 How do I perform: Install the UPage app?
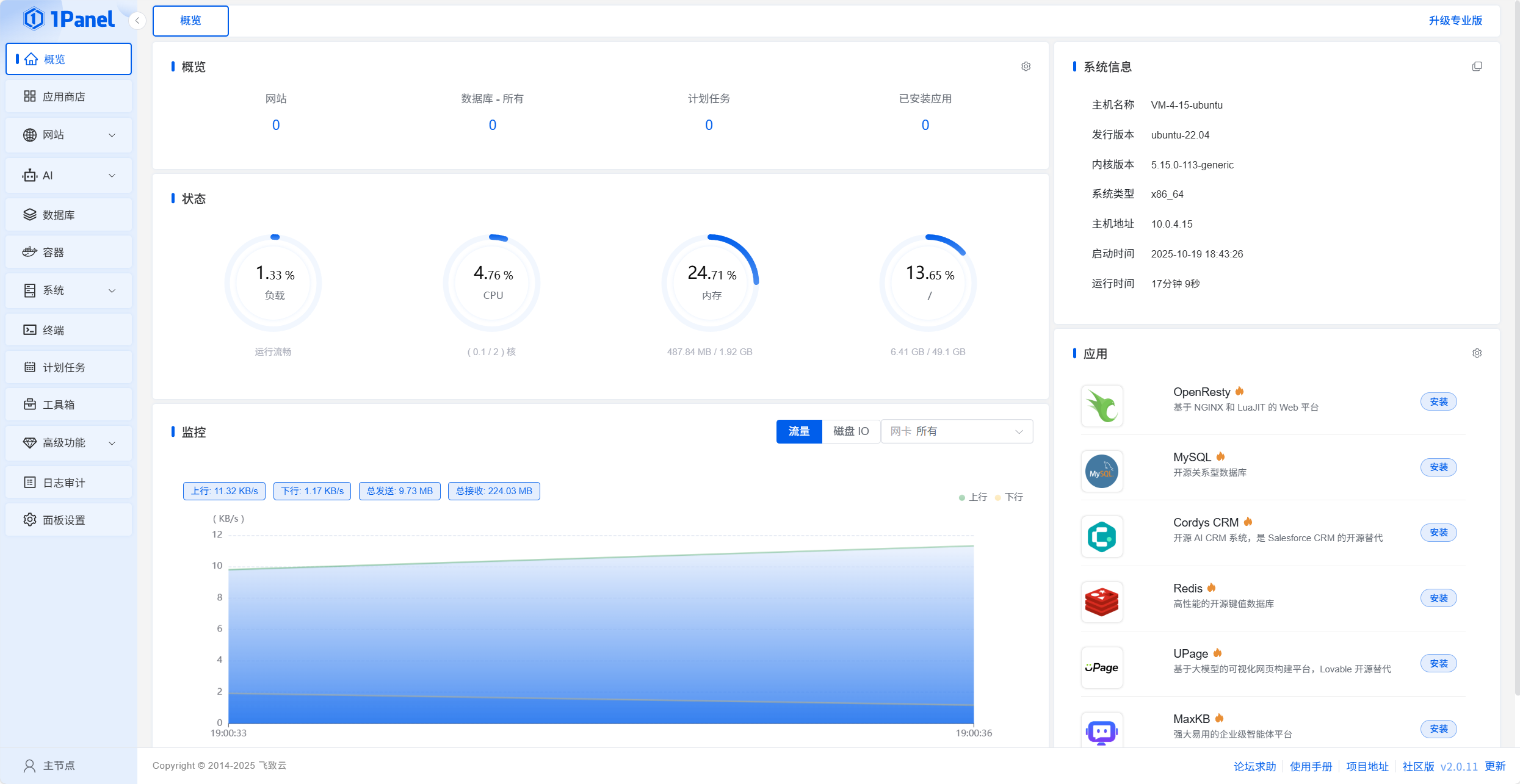[1438, 663]
